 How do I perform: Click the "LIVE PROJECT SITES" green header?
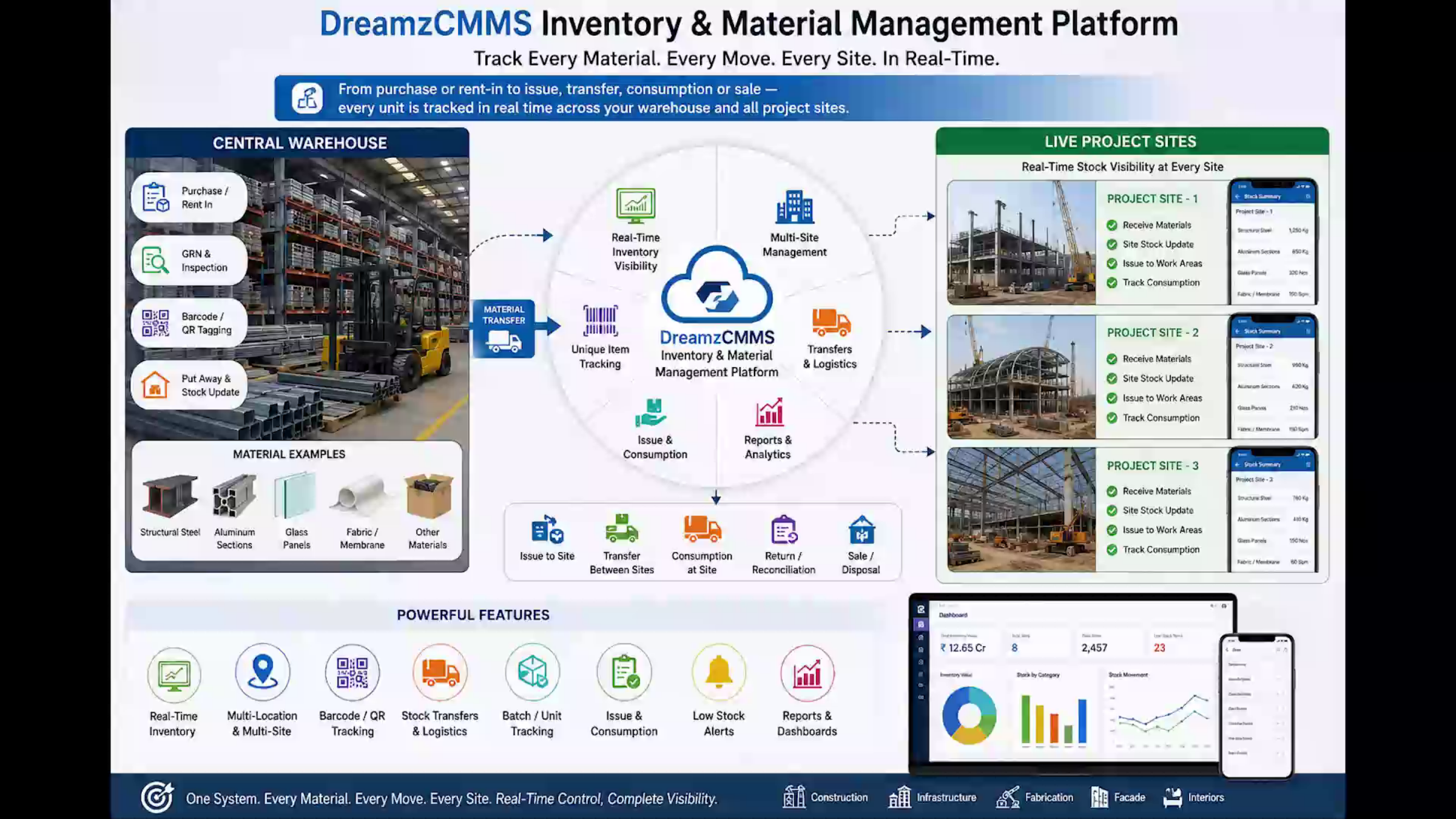(1121, 142)
